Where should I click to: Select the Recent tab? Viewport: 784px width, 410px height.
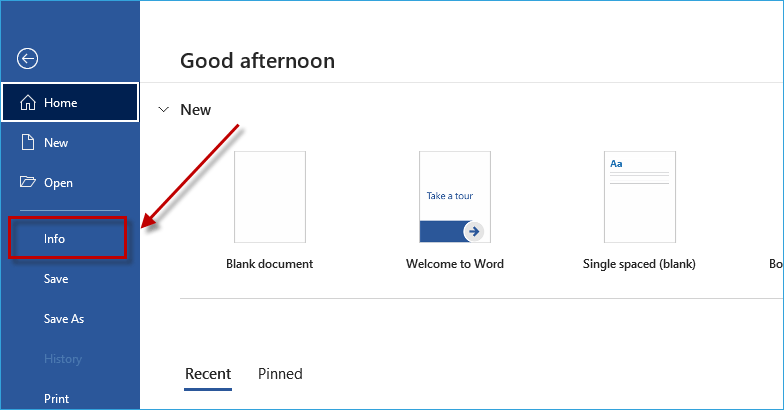(208, 374)
